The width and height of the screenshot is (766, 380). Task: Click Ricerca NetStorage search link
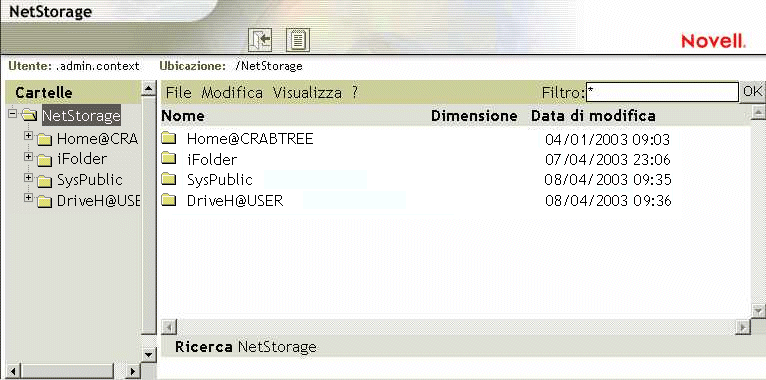coord(246,347)
